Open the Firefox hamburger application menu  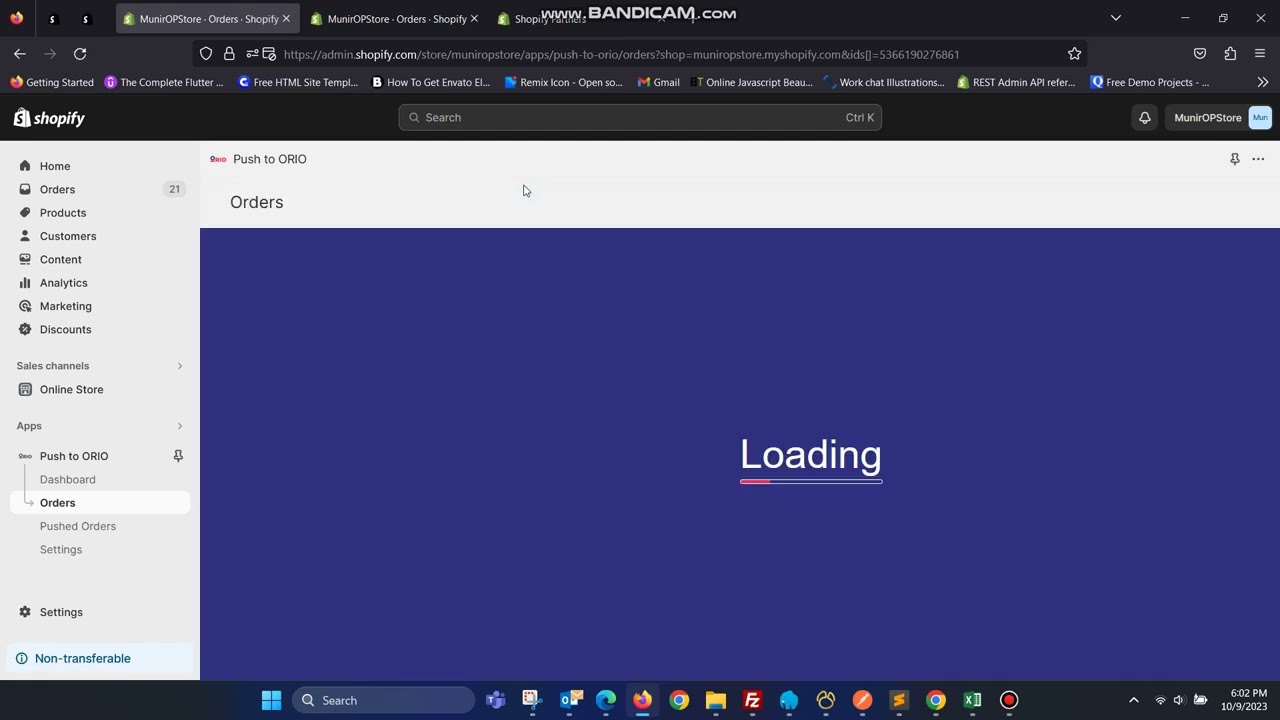(x=1260, y=54)
